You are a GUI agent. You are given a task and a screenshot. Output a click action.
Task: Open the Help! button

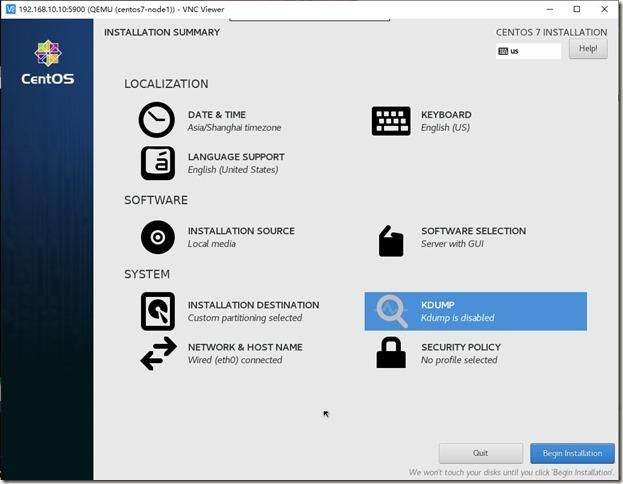click(588, 49)
